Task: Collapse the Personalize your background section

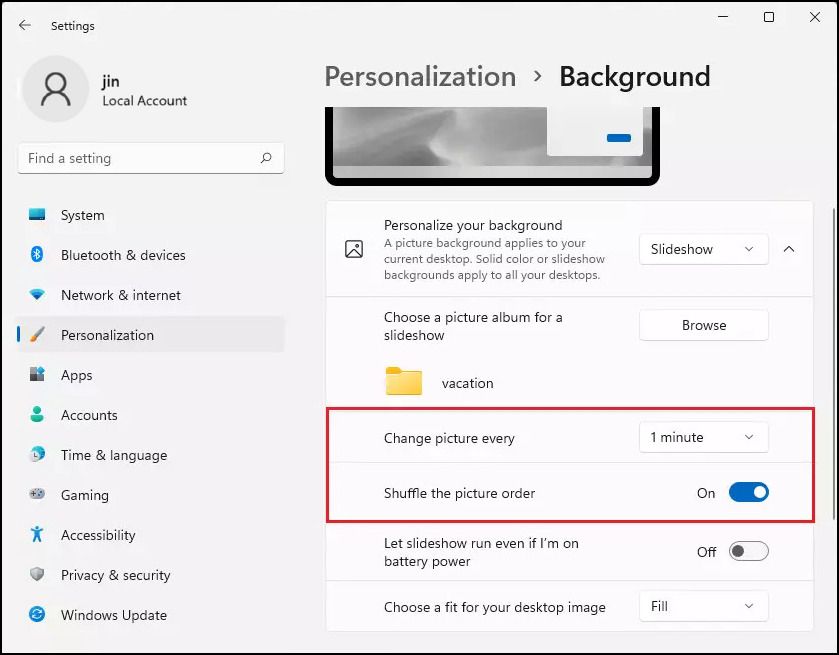Action: point(789,249)
